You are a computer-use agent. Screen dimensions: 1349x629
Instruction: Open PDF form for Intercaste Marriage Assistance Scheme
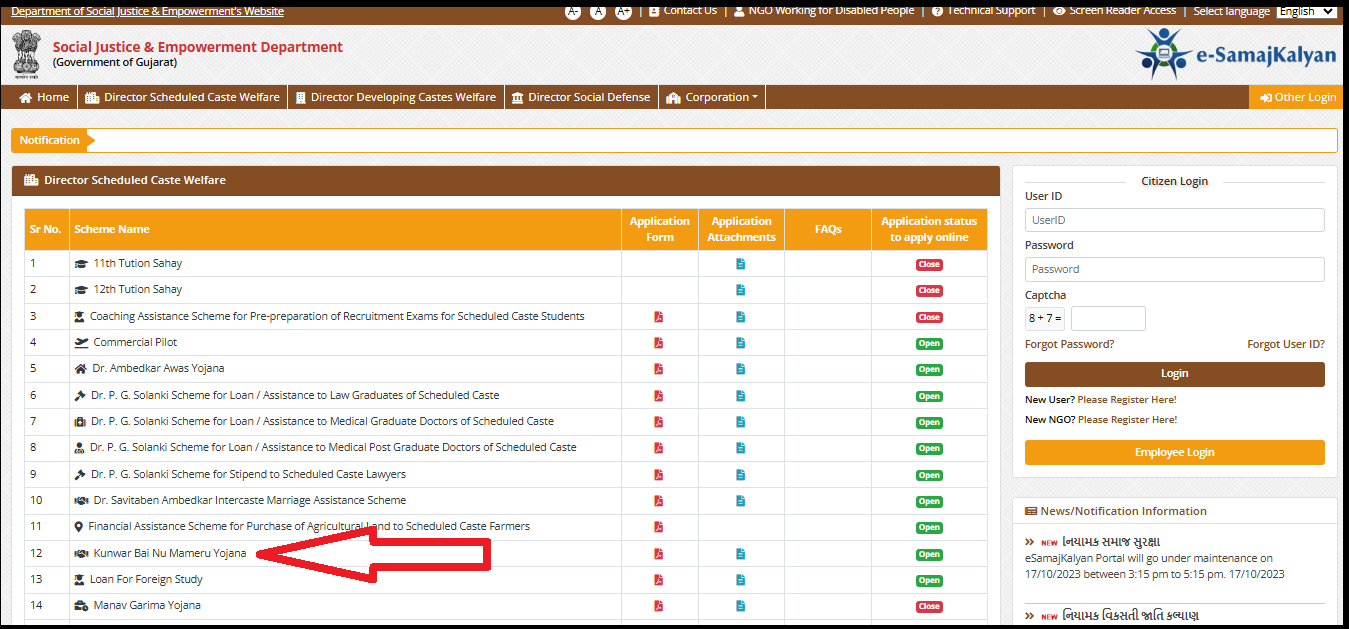coord(659,501)
